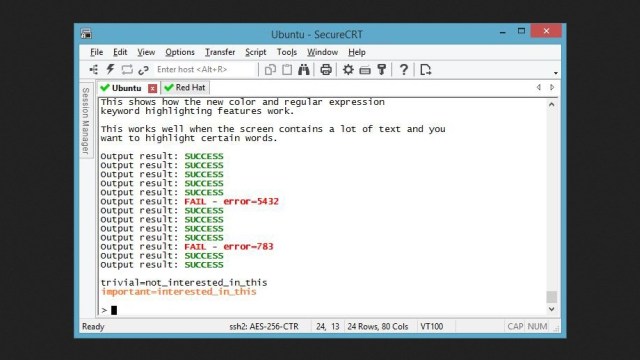The height and width of the screenshot is (360, 640).
Task: Click '24 Rows, 80 Cols' status entry
Action: 378,327
